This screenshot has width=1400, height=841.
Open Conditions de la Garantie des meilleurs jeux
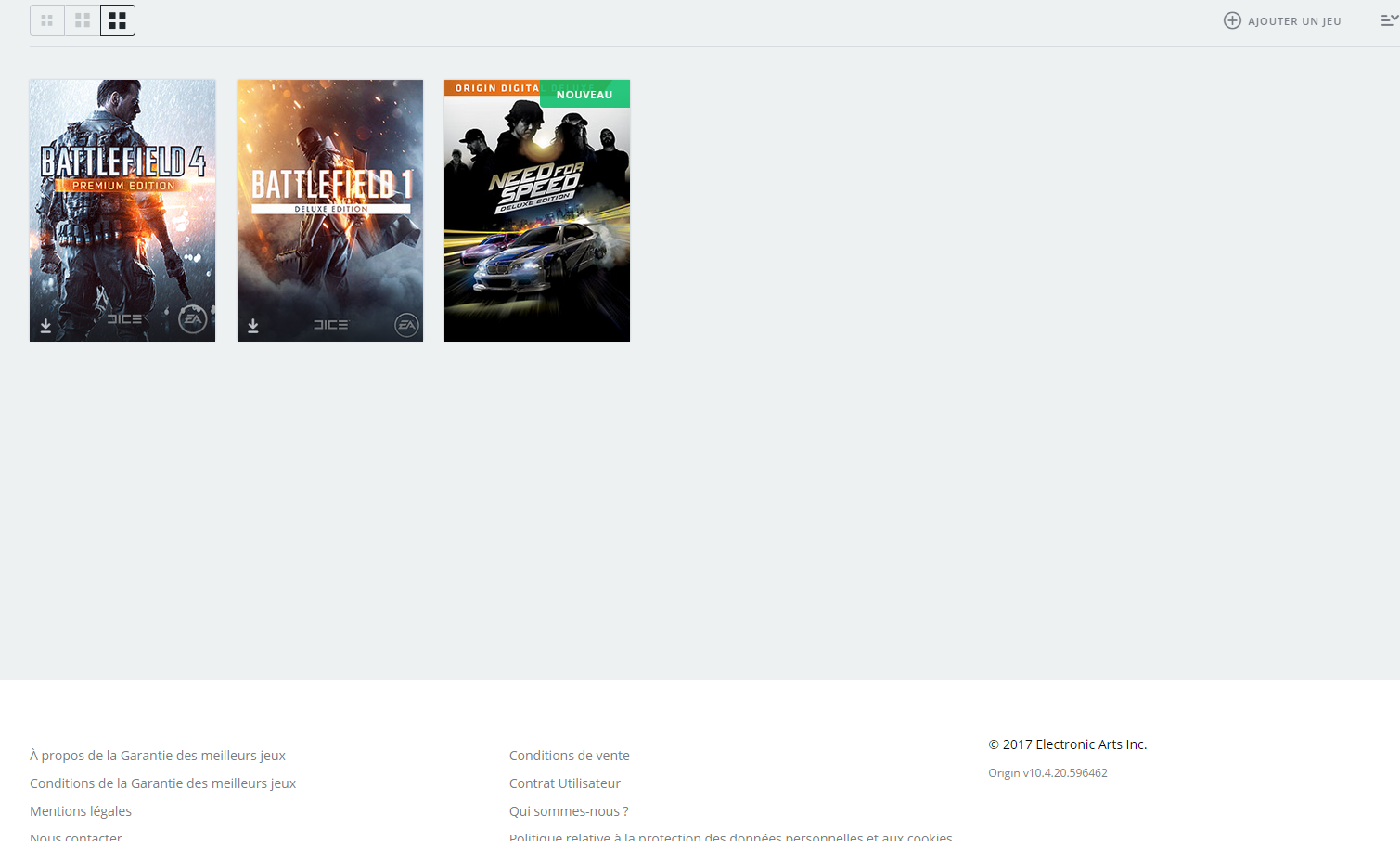point(162,783)
